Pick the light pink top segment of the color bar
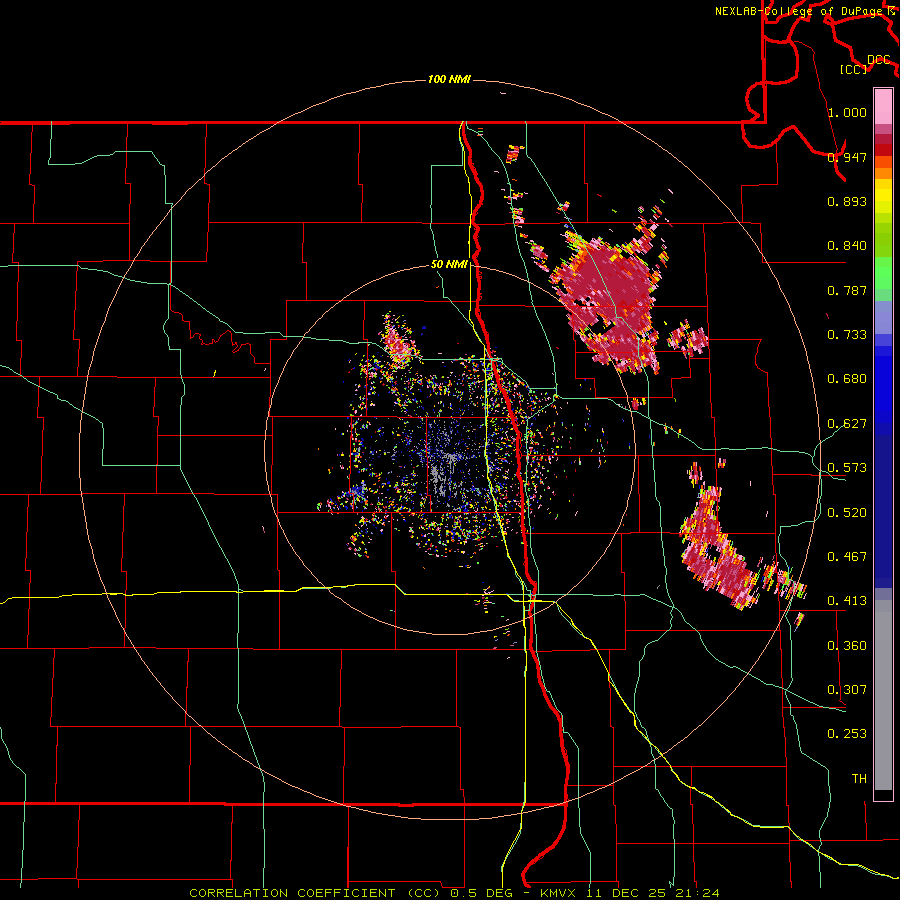Viewport: 900px width, 900px height. coord(883,107)
